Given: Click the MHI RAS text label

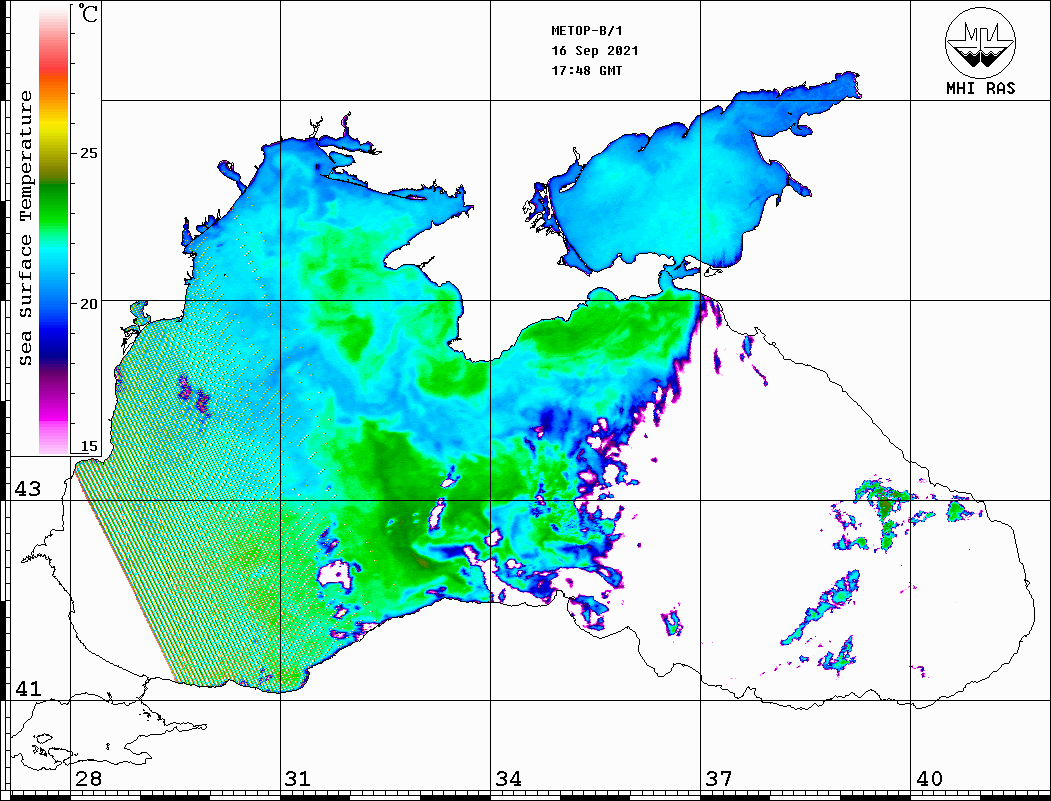Looking at the screenshot, I should pyautogui.click(x=980, y=88).
